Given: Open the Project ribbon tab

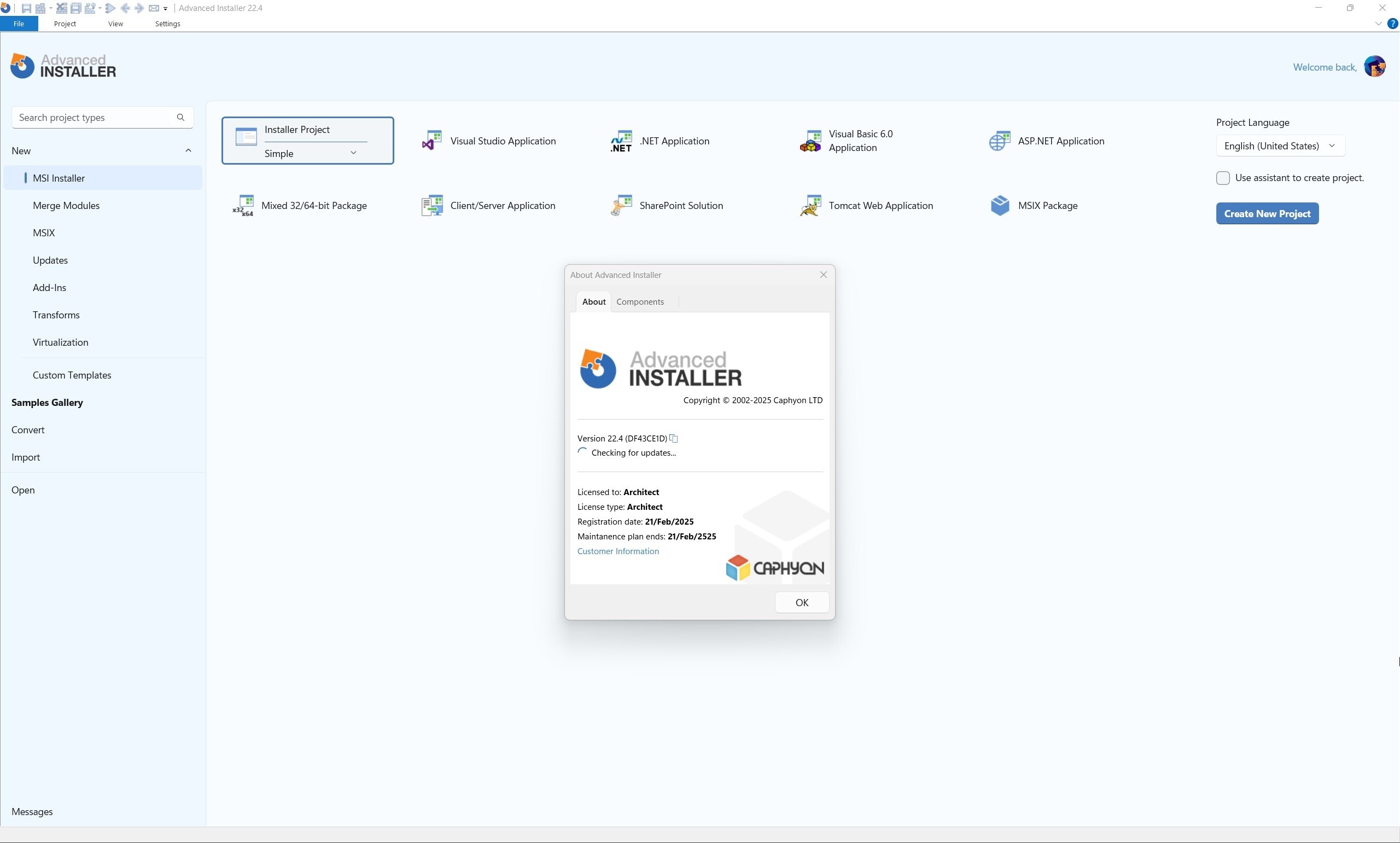Looking at the screenshot, I should [x=65, y=24].
